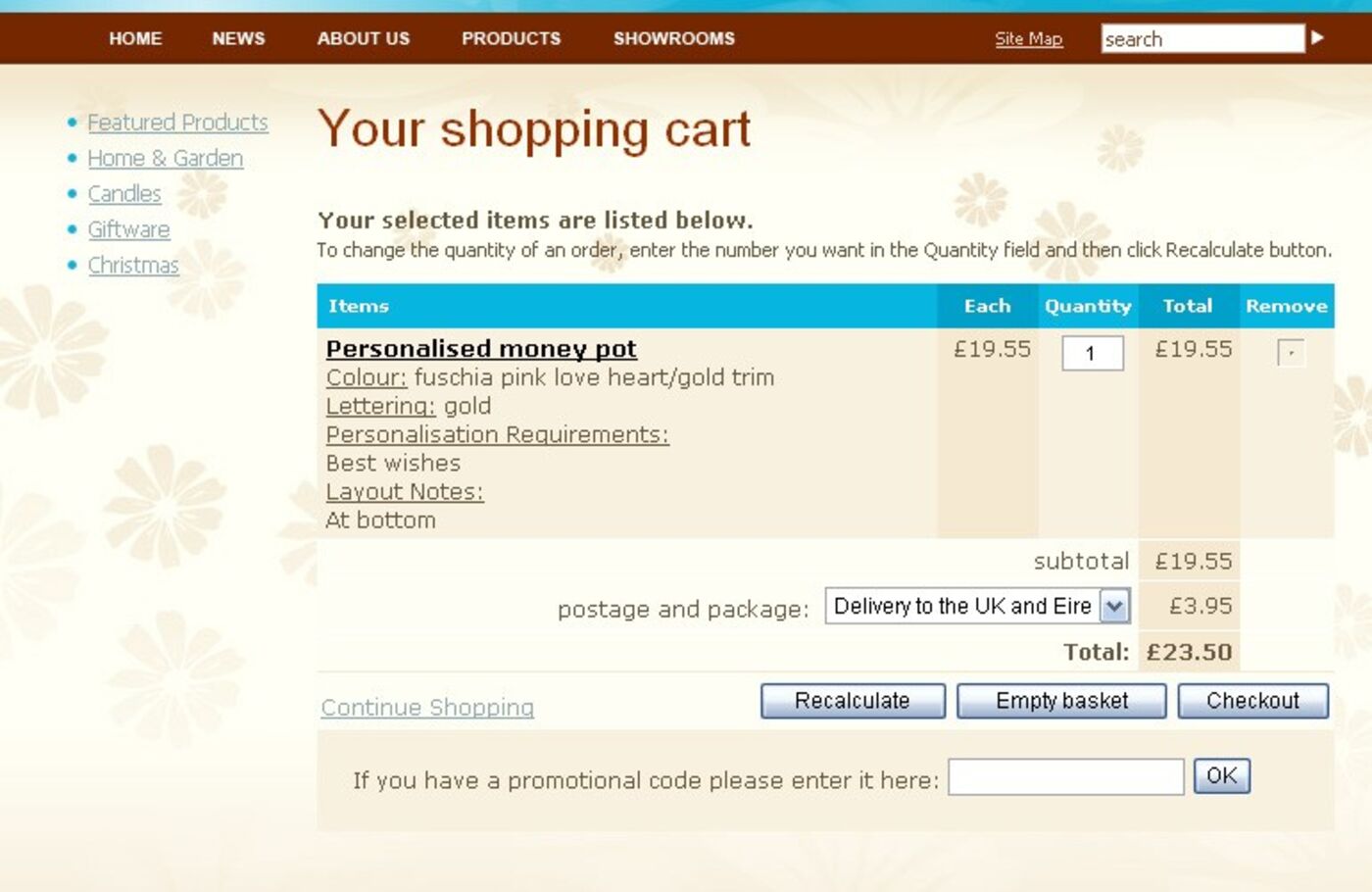Open the Home & Garden category
The image size is (1372, 892).
(165, 158)
